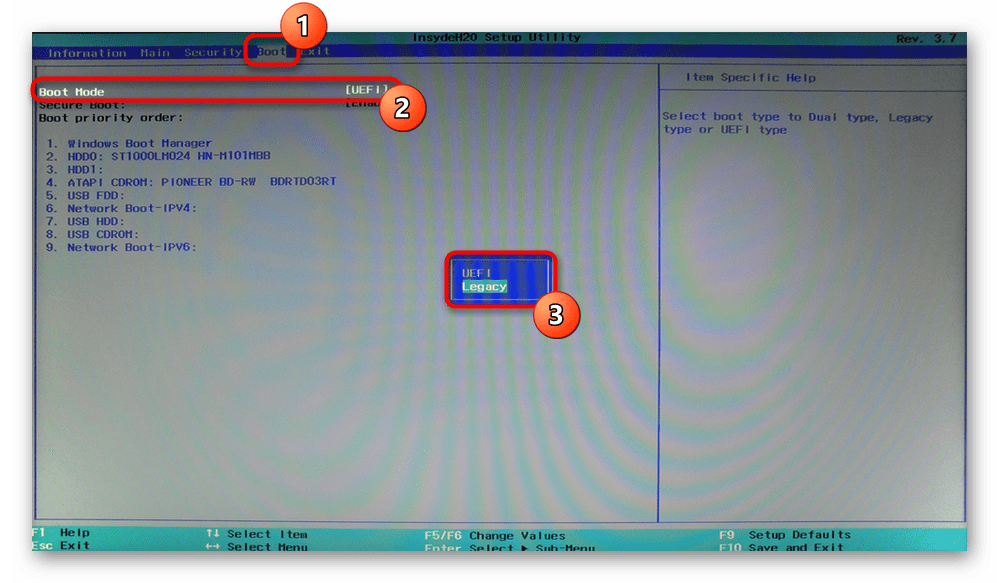Select the USB CDROM: boot entry
This screenshot has height=583, width=999.
coord(92,234)
